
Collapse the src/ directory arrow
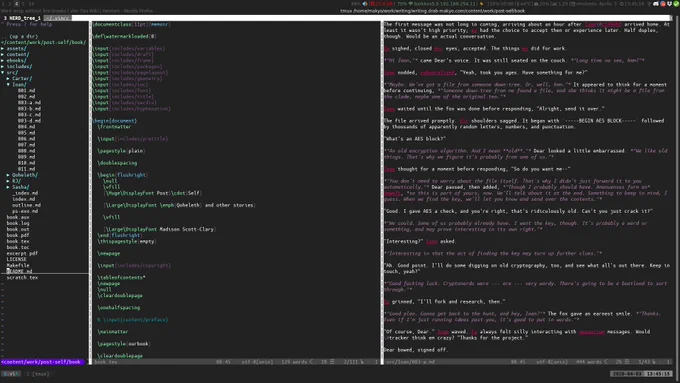tap(3, 73)
